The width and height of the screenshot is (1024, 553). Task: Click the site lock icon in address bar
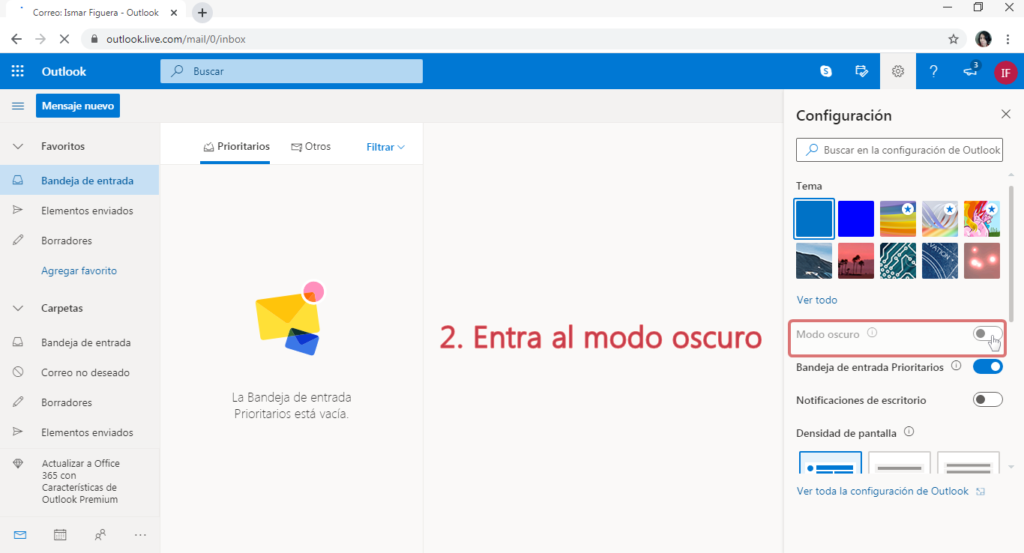click(x=94, y=39)
